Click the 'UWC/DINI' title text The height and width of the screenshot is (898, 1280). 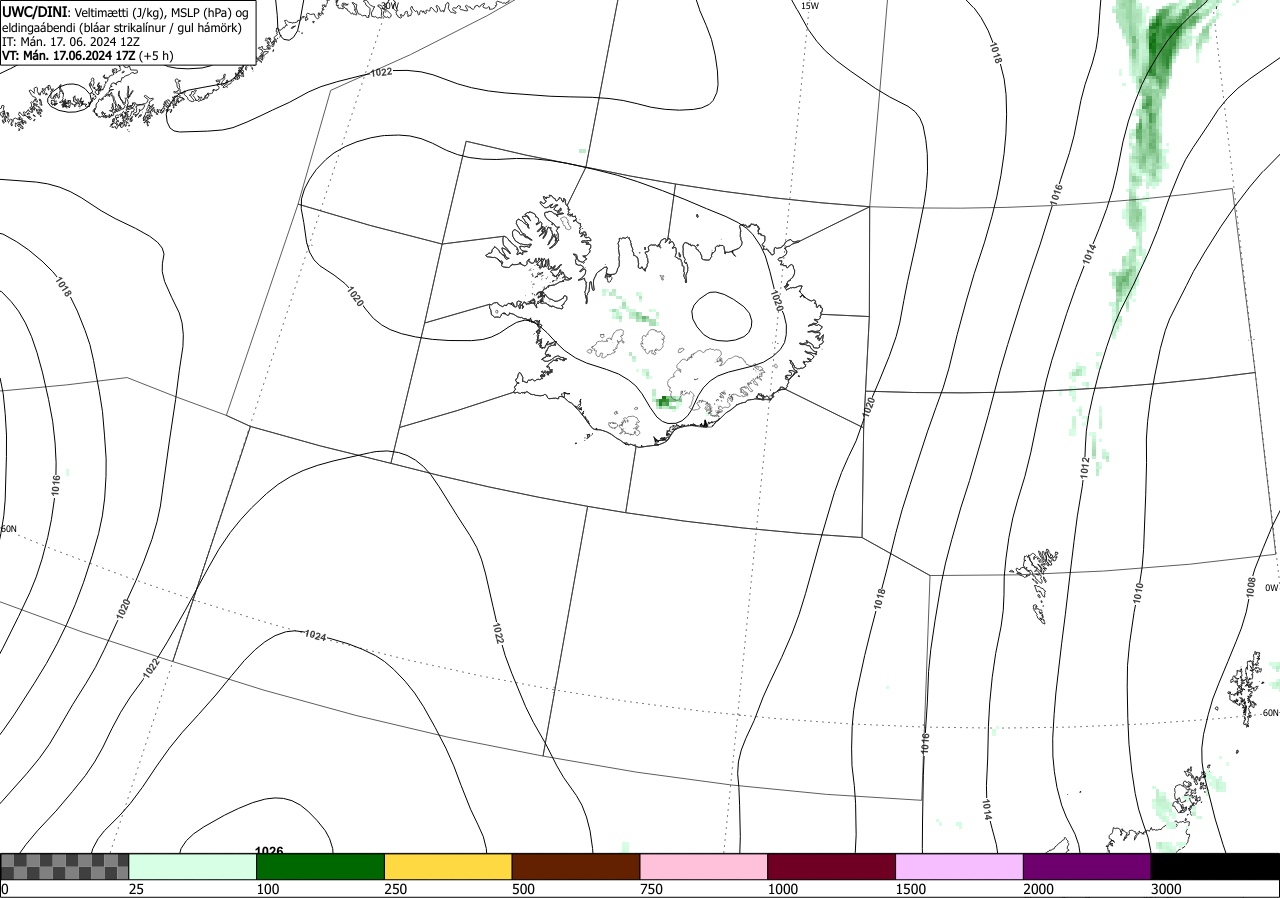pyautogui.click(x=35, y=11)
